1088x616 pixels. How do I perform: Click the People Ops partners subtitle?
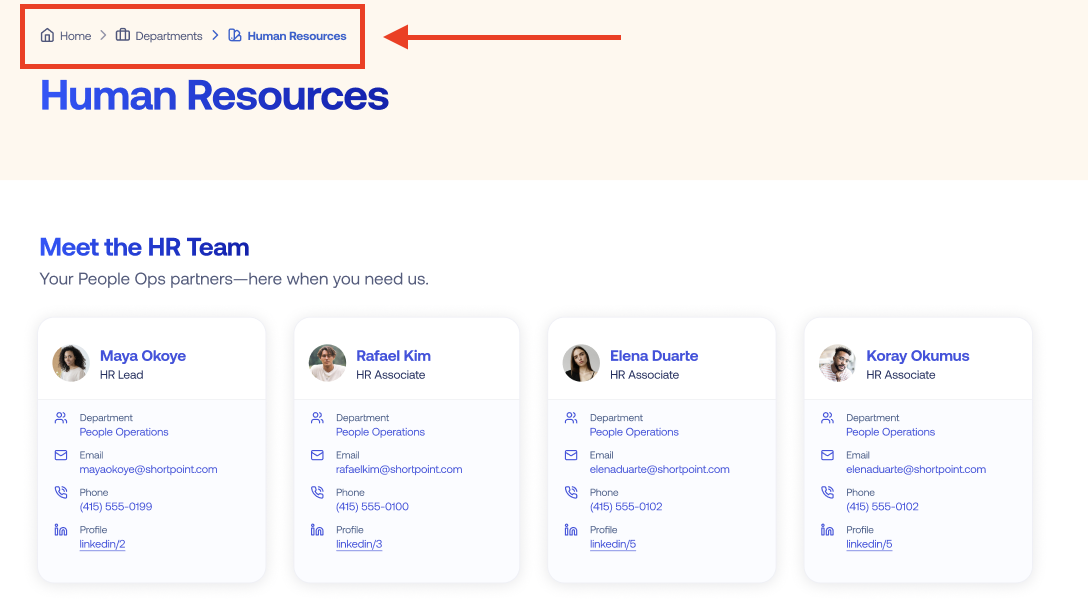234,279
